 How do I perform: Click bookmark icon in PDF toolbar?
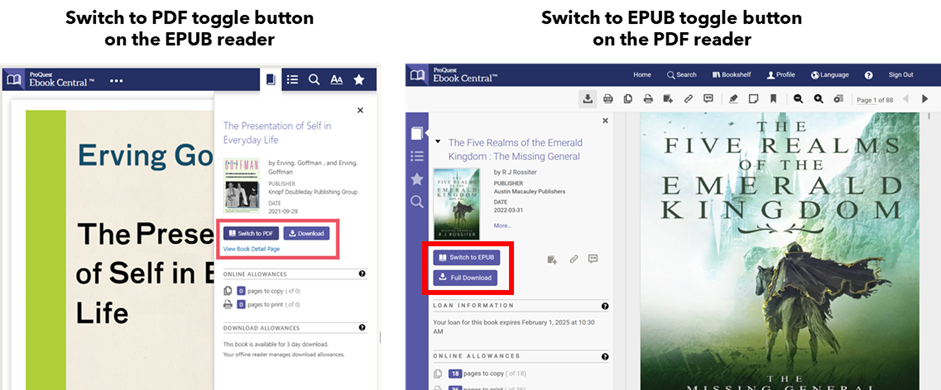(x=773, y=99)
